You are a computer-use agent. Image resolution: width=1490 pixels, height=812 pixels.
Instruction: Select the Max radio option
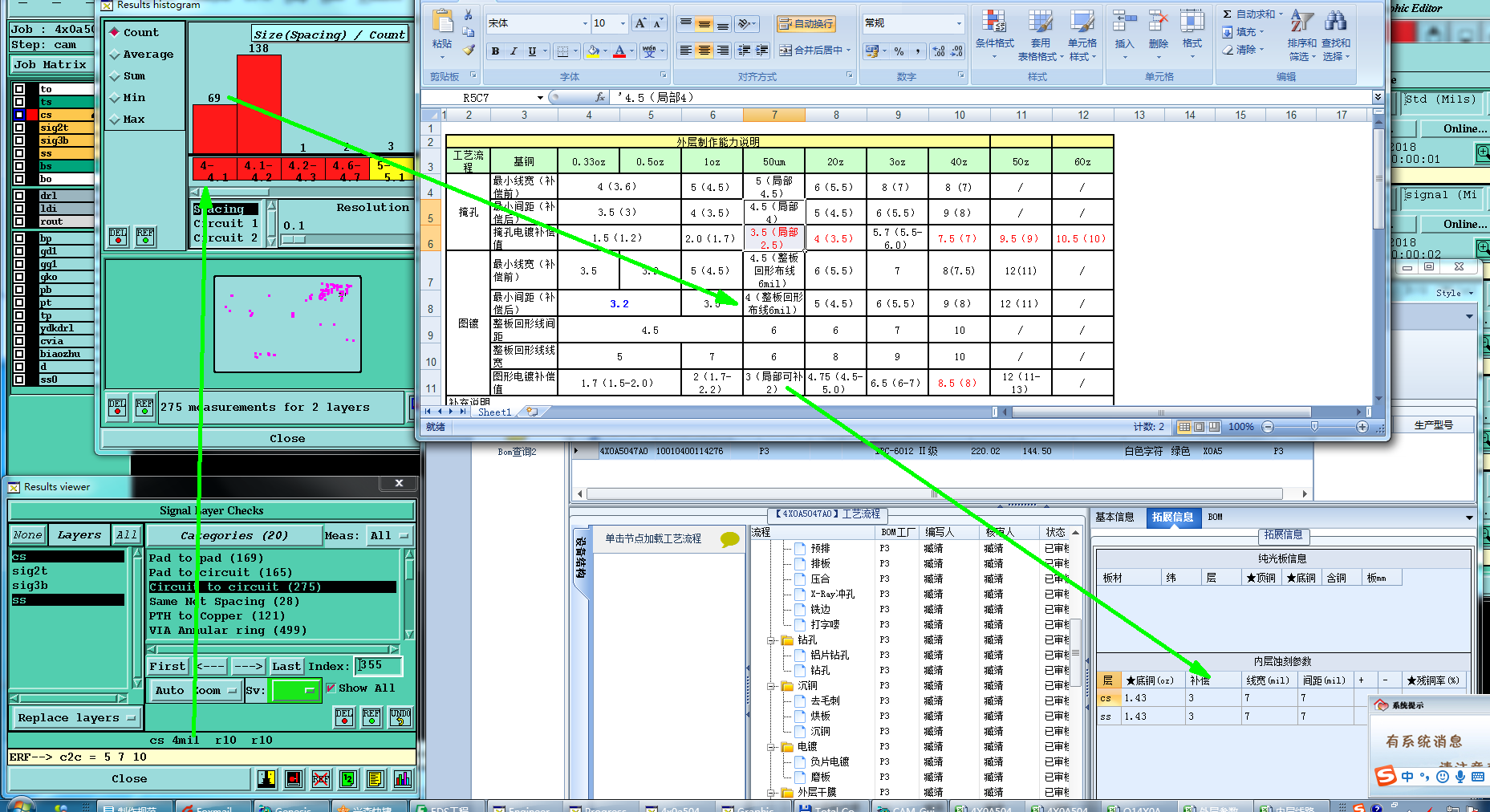click(x=116, y=120)
